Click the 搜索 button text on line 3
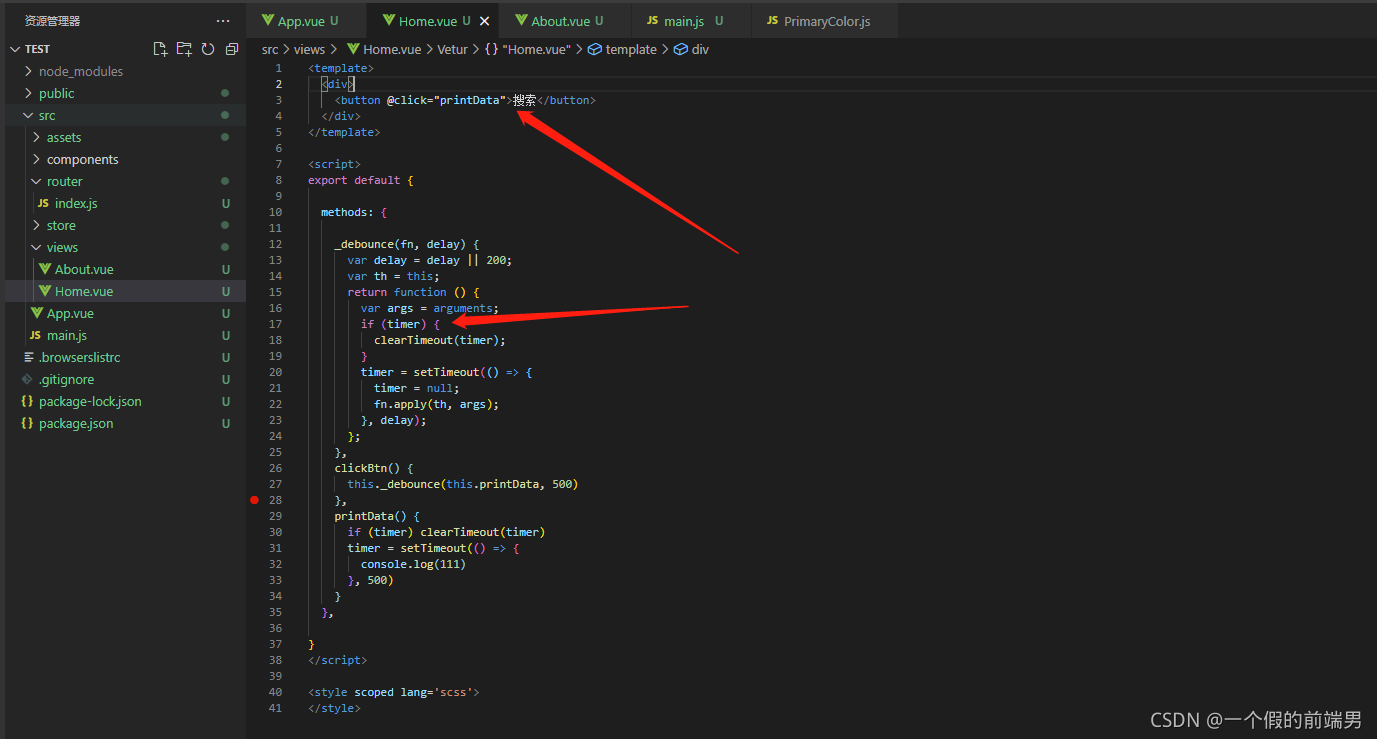Screen dimensions: 1377x739 pyautogui.click(x=525, y=100)
